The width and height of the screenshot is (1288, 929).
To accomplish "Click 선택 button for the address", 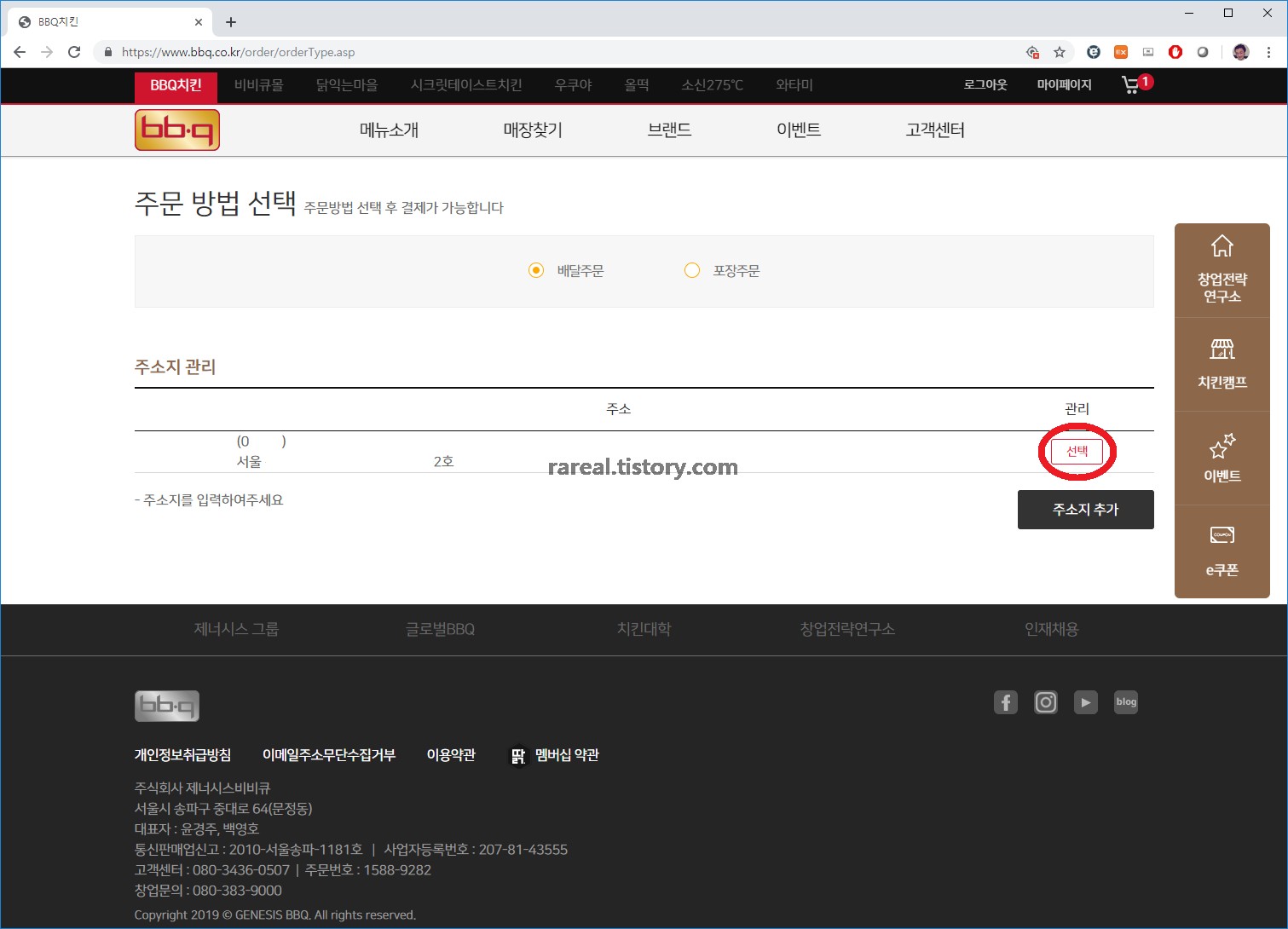I will click(x=1077, y=452).
